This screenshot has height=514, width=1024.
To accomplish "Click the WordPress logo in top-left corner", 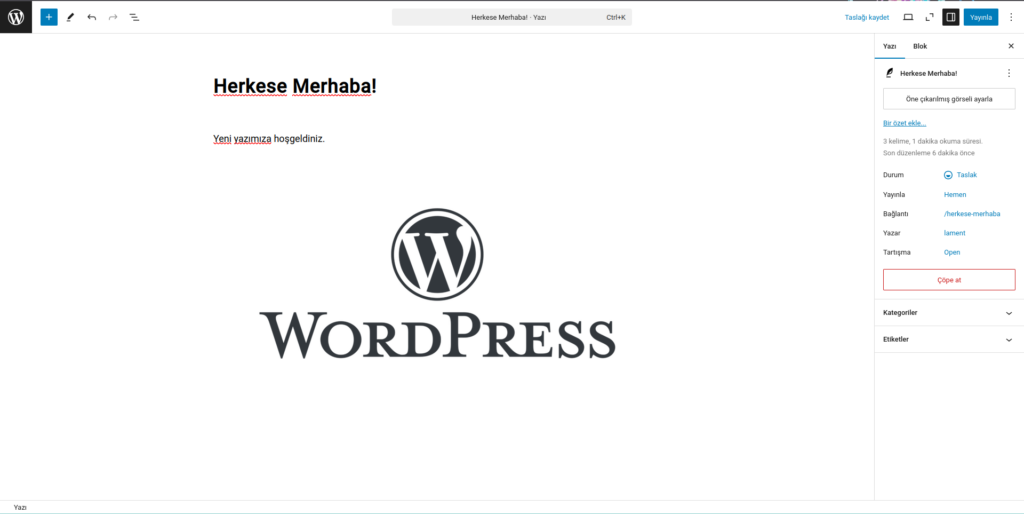I will (x=16, y=17).
